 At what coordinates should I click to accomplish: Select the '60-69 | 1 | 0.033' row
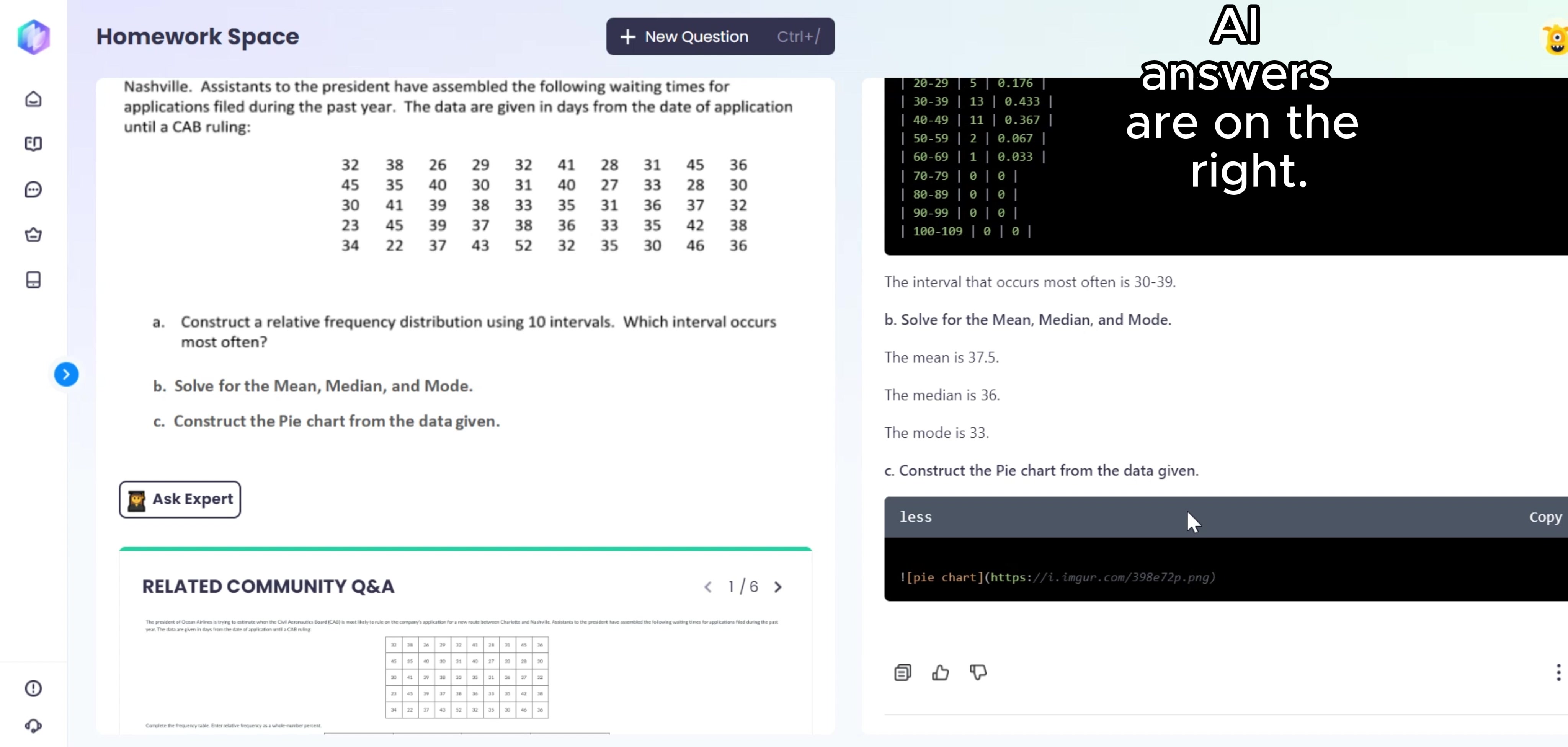[x=973, y=157]
